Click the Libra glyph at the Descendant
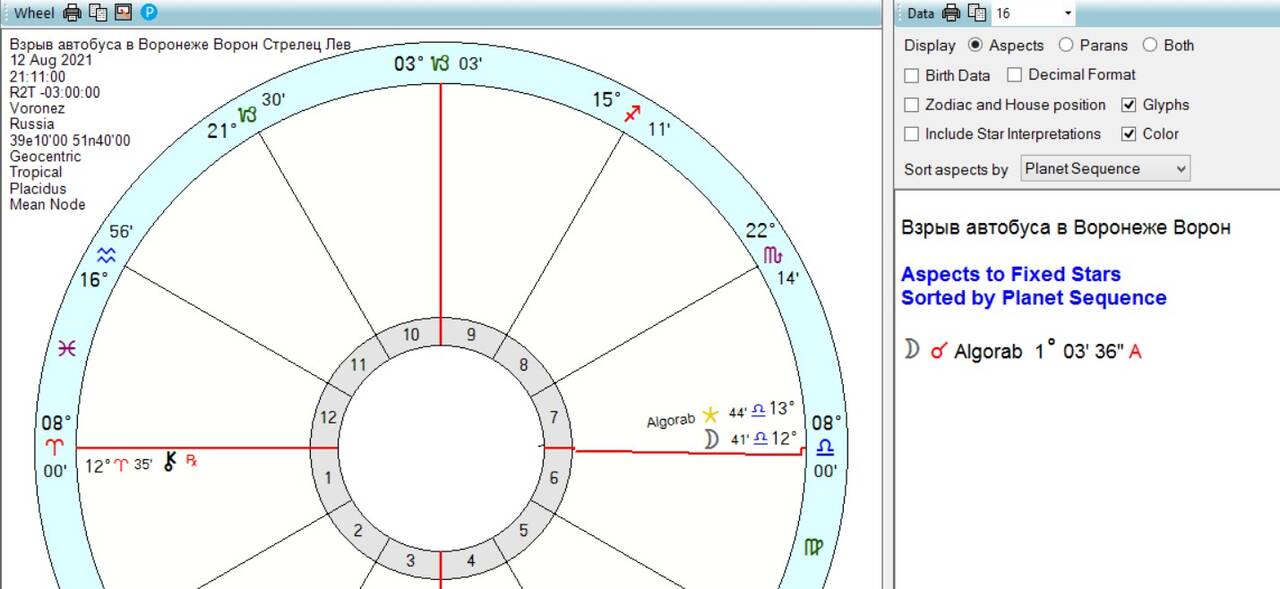1280x589 pixels. point(825,446)
